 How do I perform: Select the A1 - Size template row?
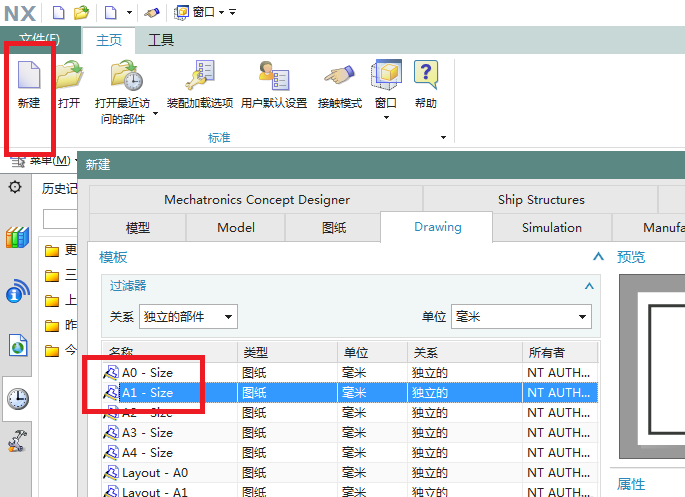350,393
